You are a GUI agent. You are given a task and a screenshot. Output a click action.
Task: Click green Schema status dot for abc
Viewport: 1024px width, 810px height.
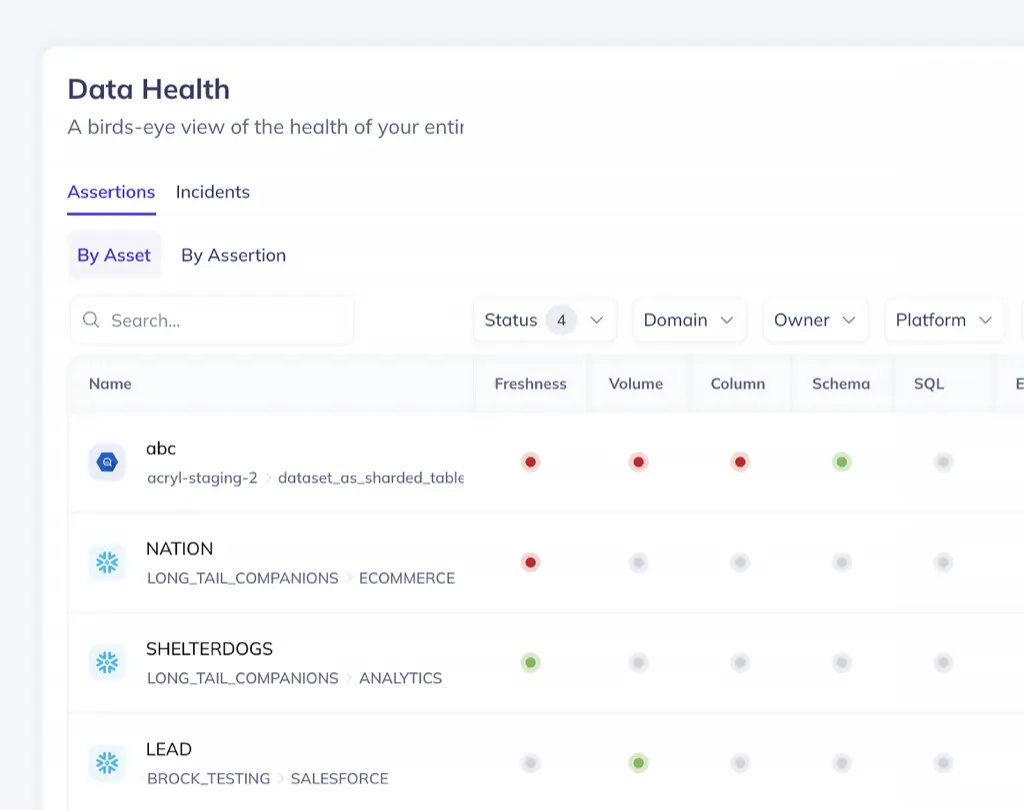842,462
